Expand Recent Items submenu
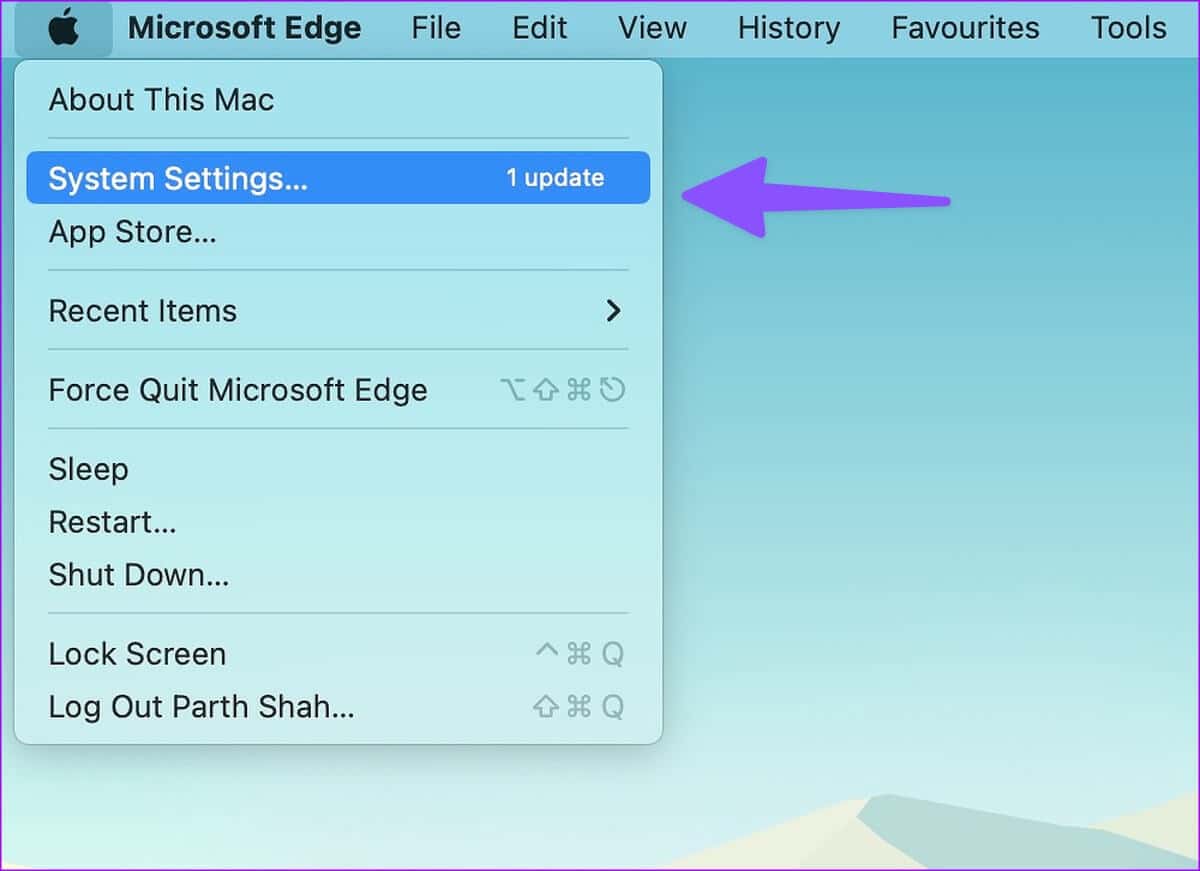The width and height of the screenshot is (1200, 871). pos(143,311)
